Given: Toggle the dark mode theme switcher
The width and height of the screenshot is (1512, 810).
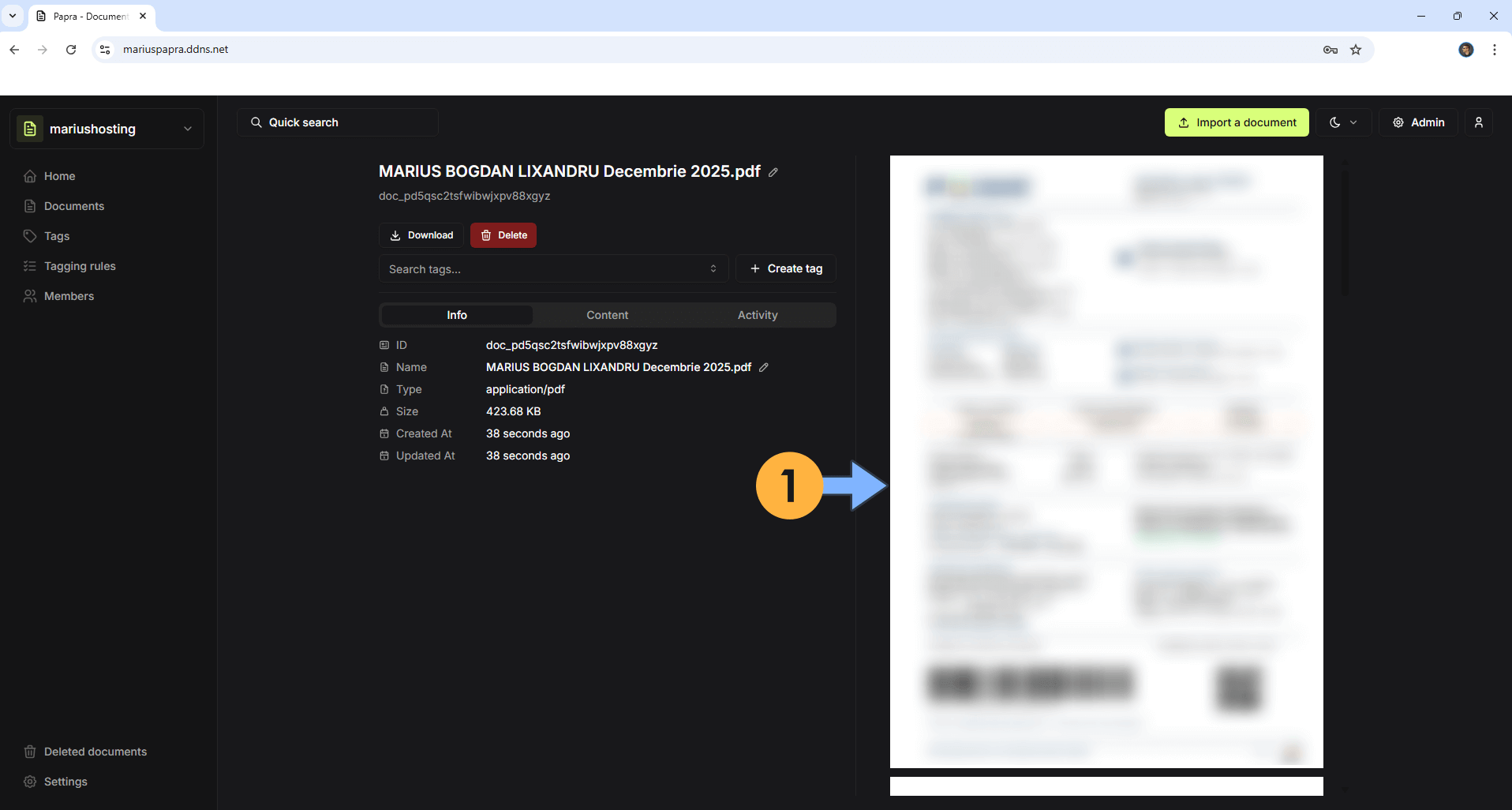Looking at the screenshot, I should click(x=1342, y=122).
